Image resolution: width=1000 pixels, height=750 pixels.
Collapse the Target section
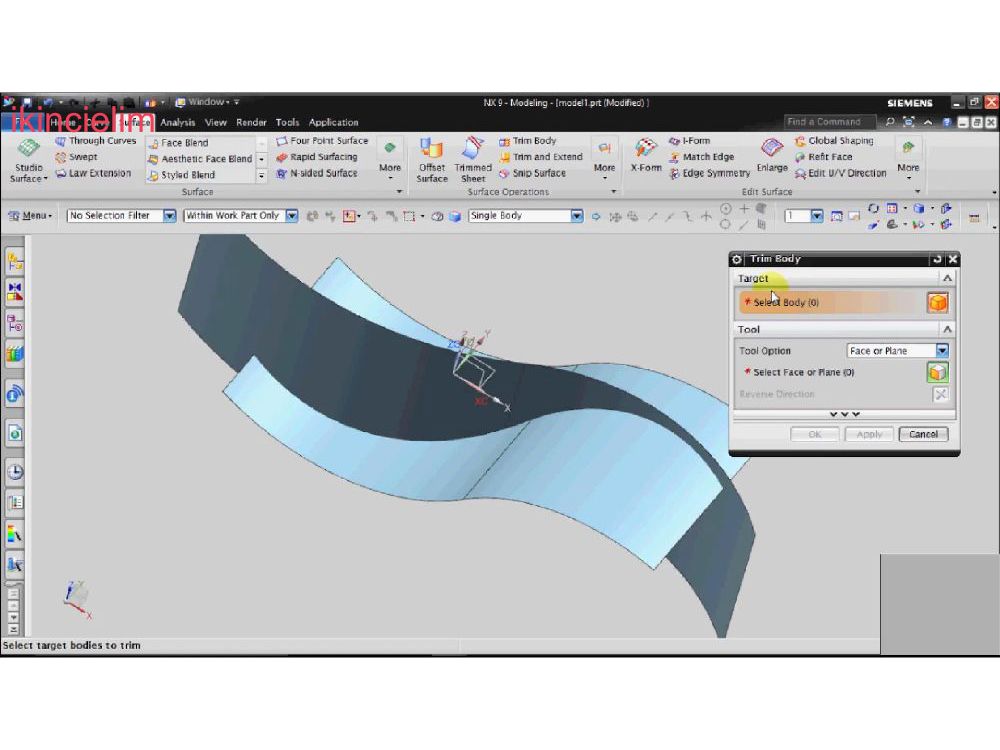click(947, 278)
